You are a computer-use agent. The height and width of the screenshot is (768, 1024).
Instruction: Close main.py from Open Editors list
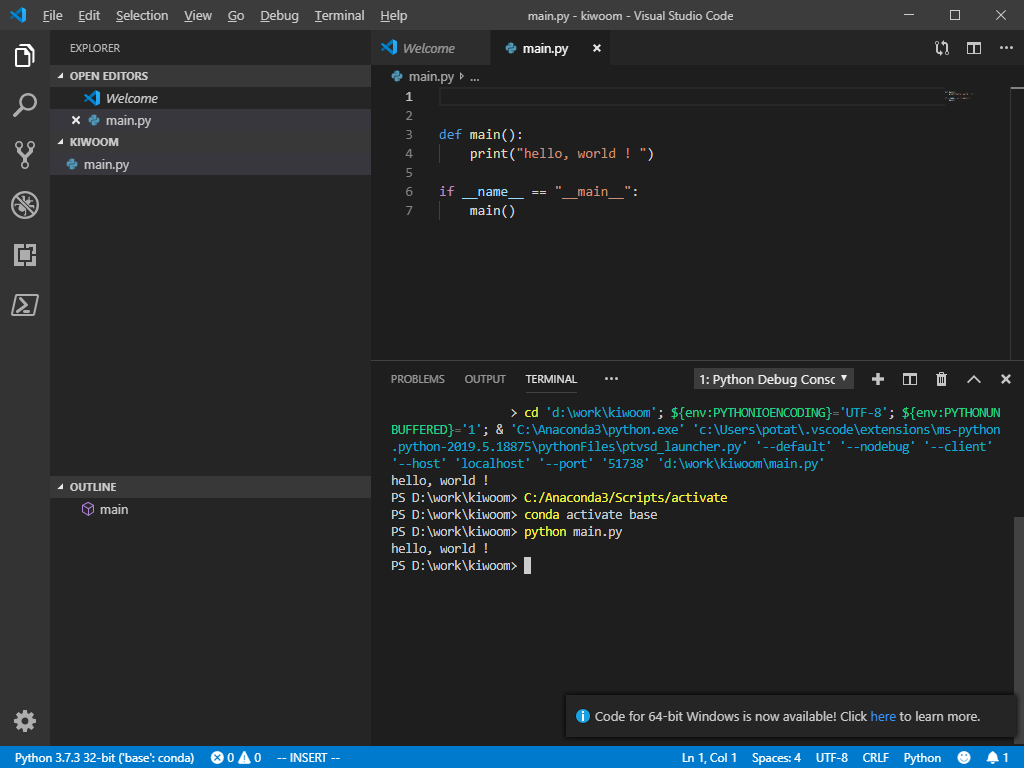tap(76, 120)
